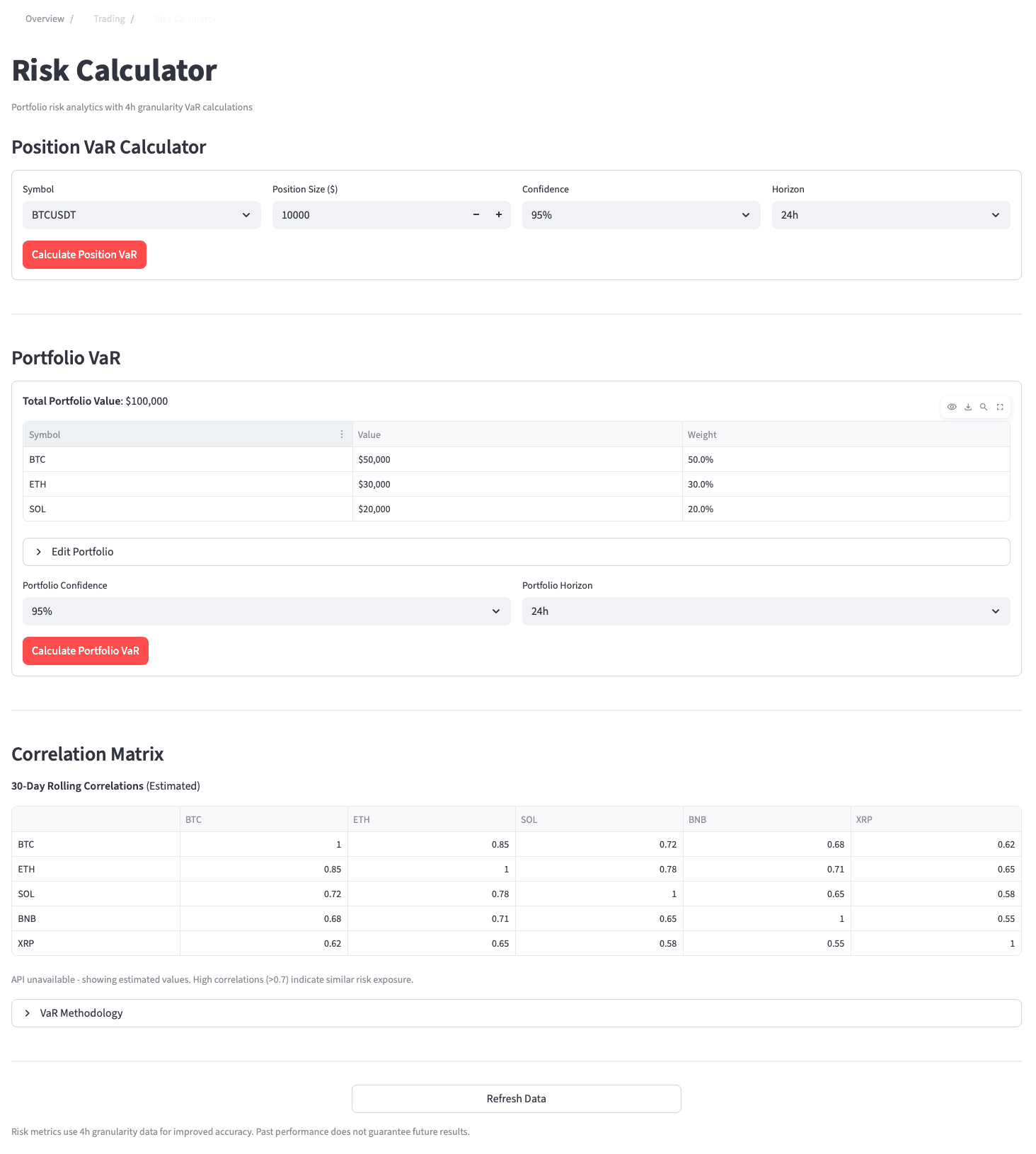Open the Edit Portfolio chevron icon

[39, 551]
